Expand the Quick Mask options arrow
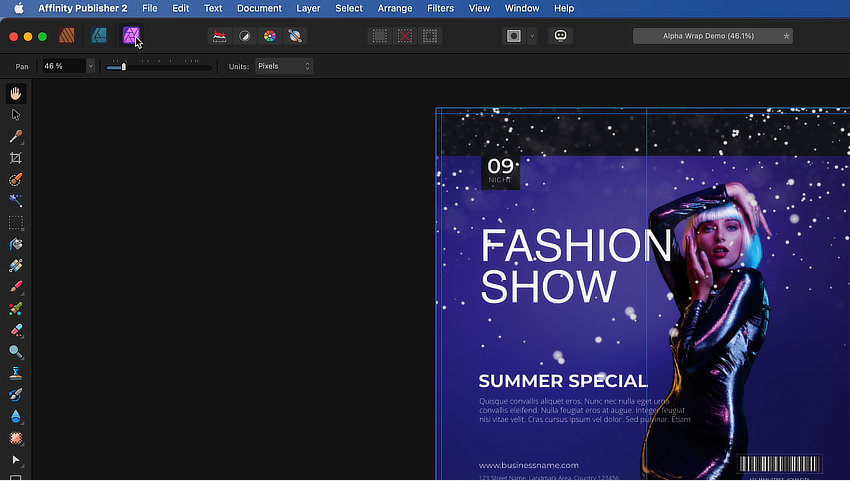Image resolution: width=850 pixels, height=481 pixels. [x=532, y=36]
